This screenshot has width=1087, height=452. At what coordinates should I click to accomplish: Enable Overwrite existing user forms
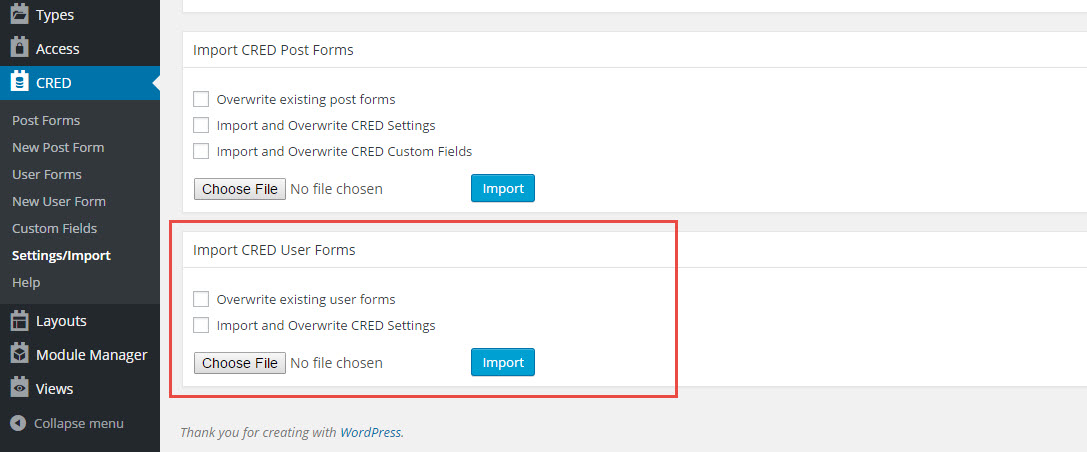tap(201, 299)
